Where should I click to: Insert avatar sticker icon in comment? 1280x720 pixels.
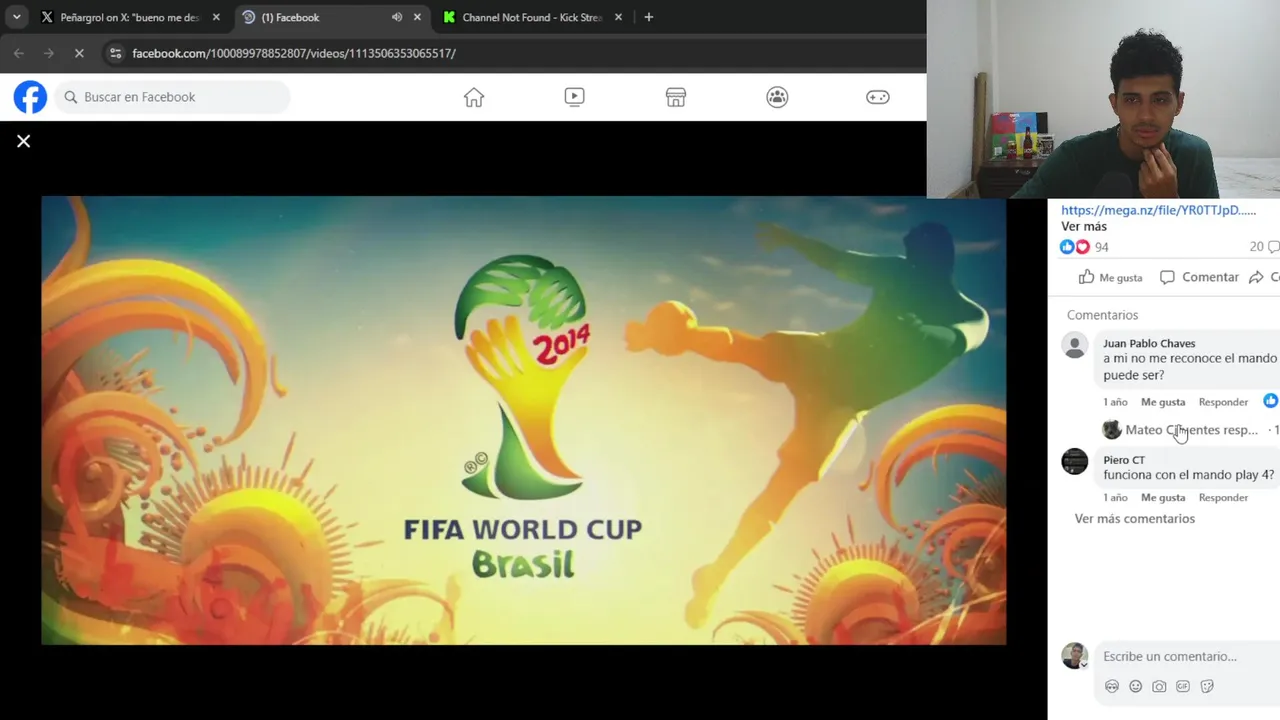coord(1112,687)
